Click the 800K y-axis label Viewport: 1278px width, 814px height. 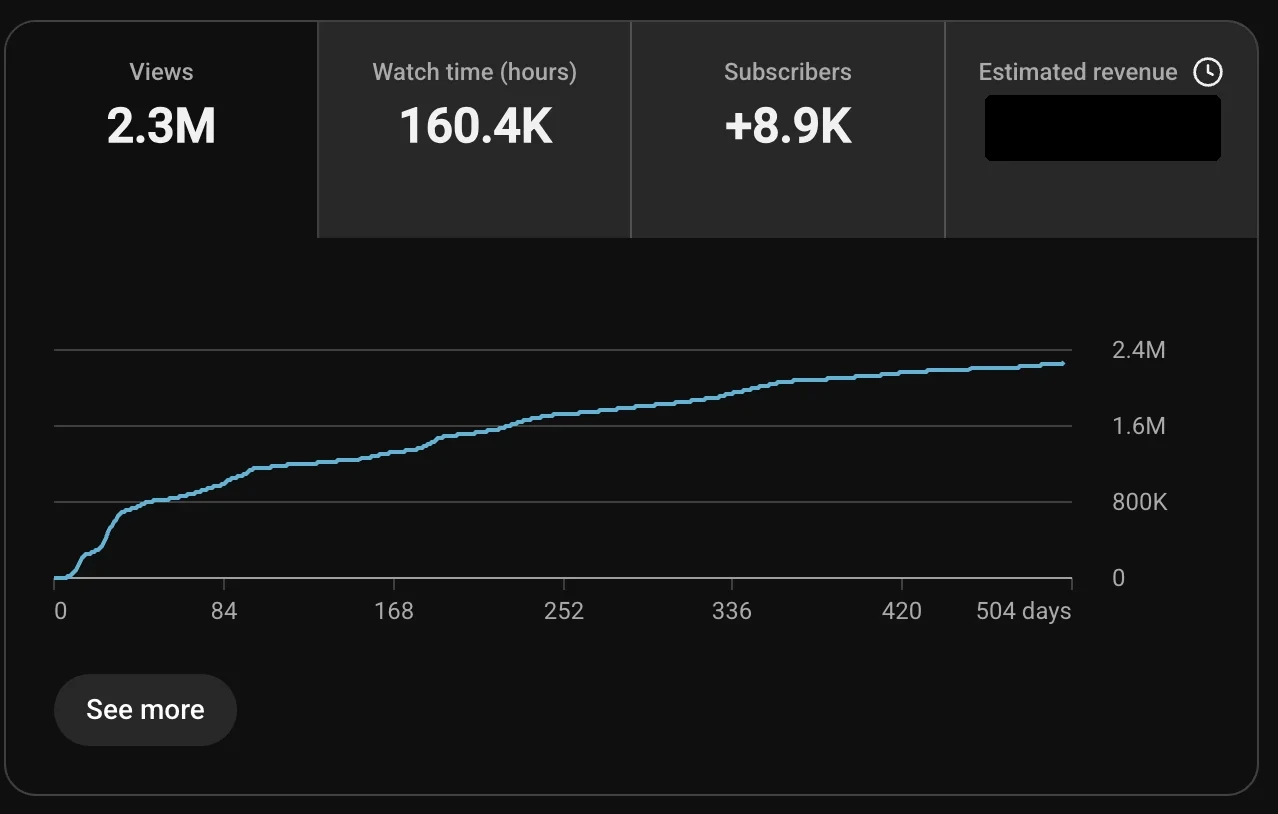1140,502
